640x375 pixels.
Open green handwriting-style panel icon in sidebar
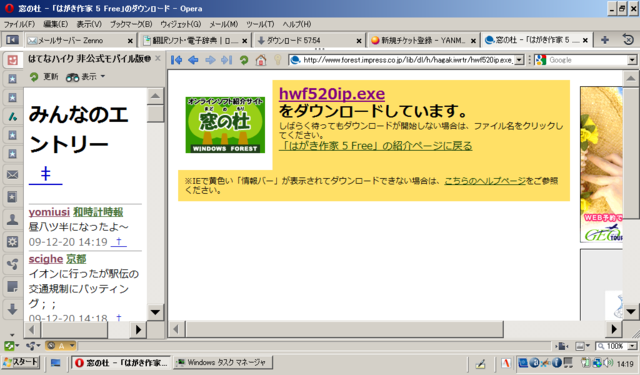(x=12, y=117)
